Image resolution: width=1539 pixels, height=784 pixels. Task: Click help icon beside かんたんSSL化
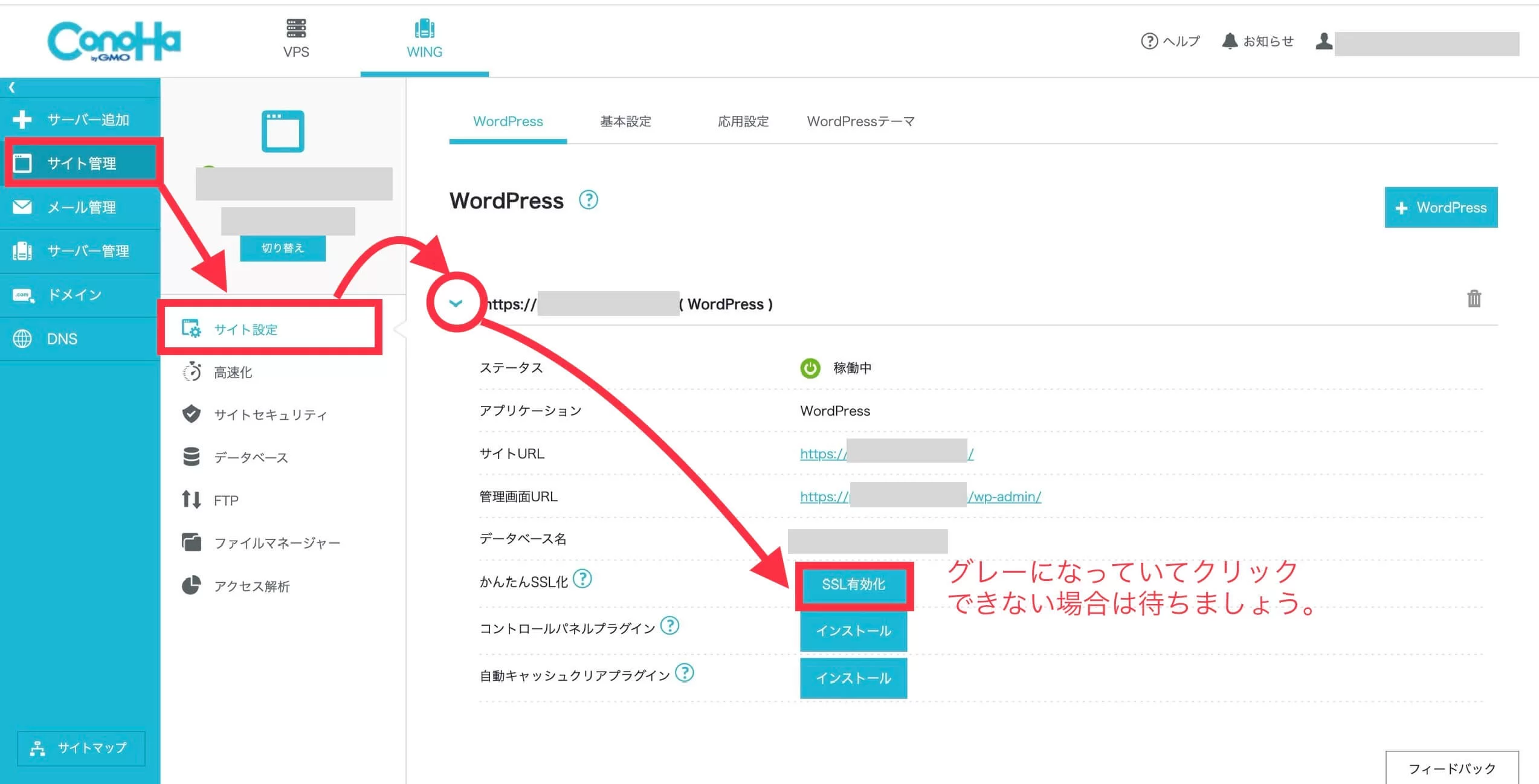tap(582, 579)
